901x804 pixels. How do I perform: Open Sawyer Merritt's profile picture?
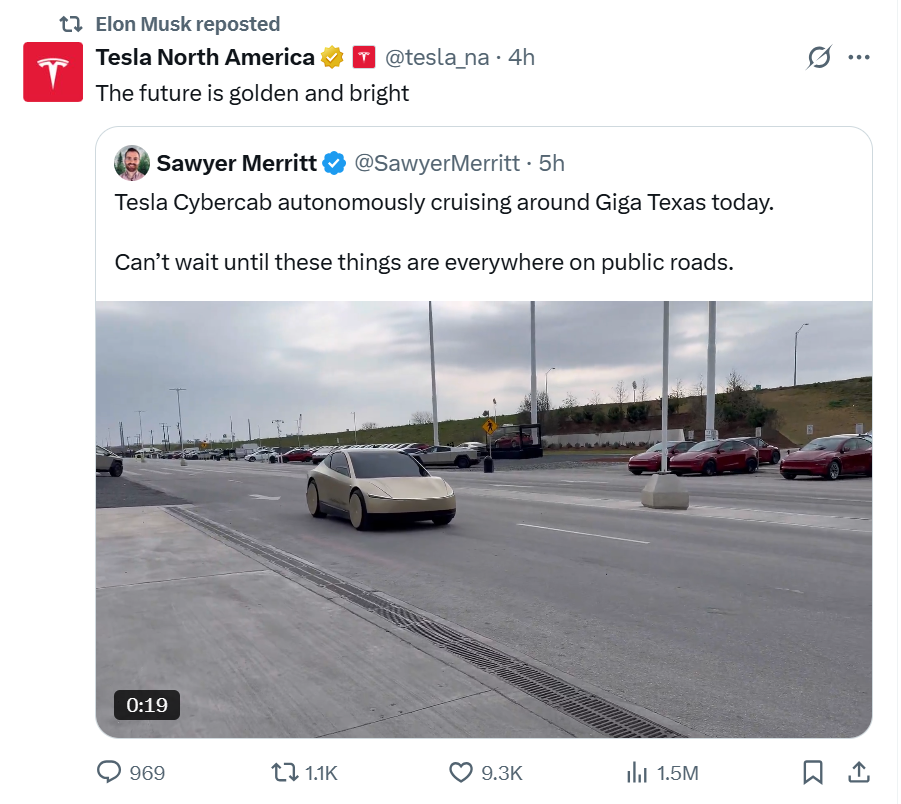(132, 163)
